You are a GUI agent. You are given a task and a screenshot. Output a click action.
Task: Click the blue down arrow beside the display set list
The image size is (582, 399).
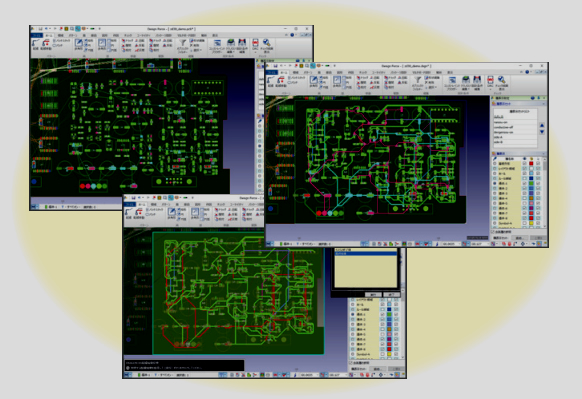point(542,132)
